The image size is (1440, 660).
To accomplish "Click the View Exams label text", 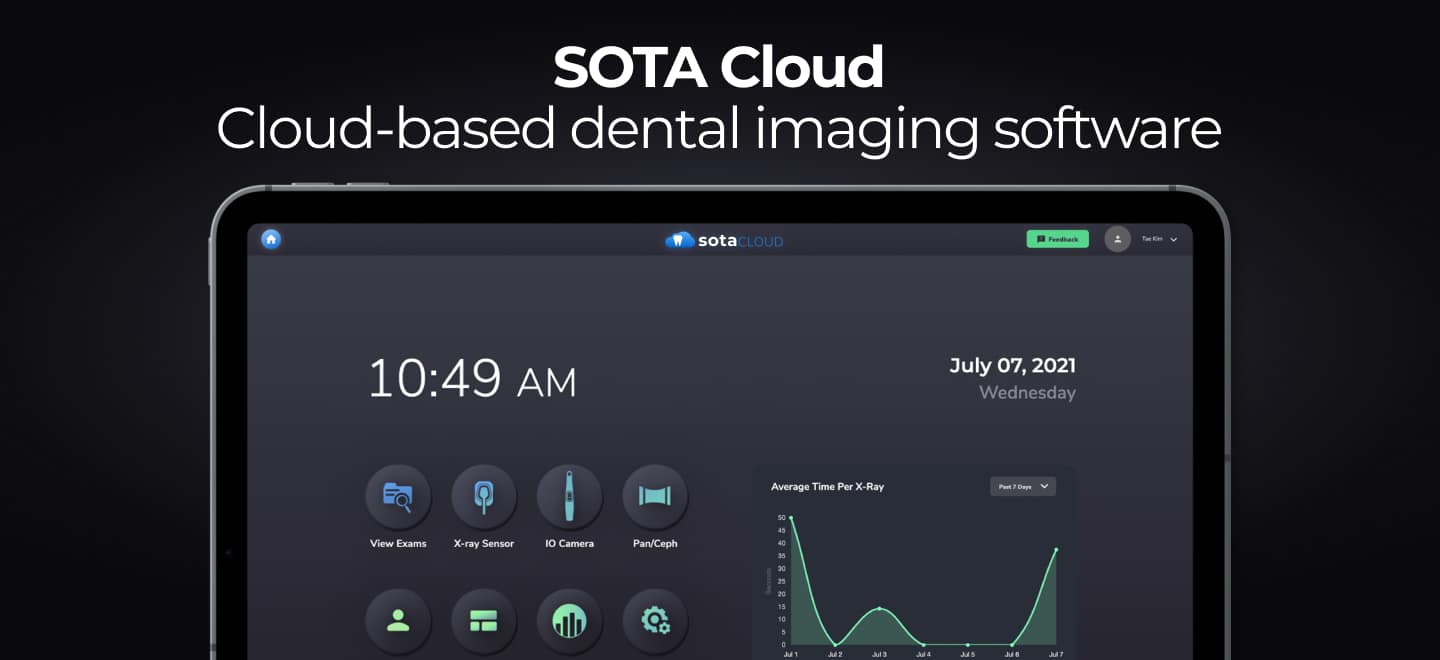I will pos(398,544).
